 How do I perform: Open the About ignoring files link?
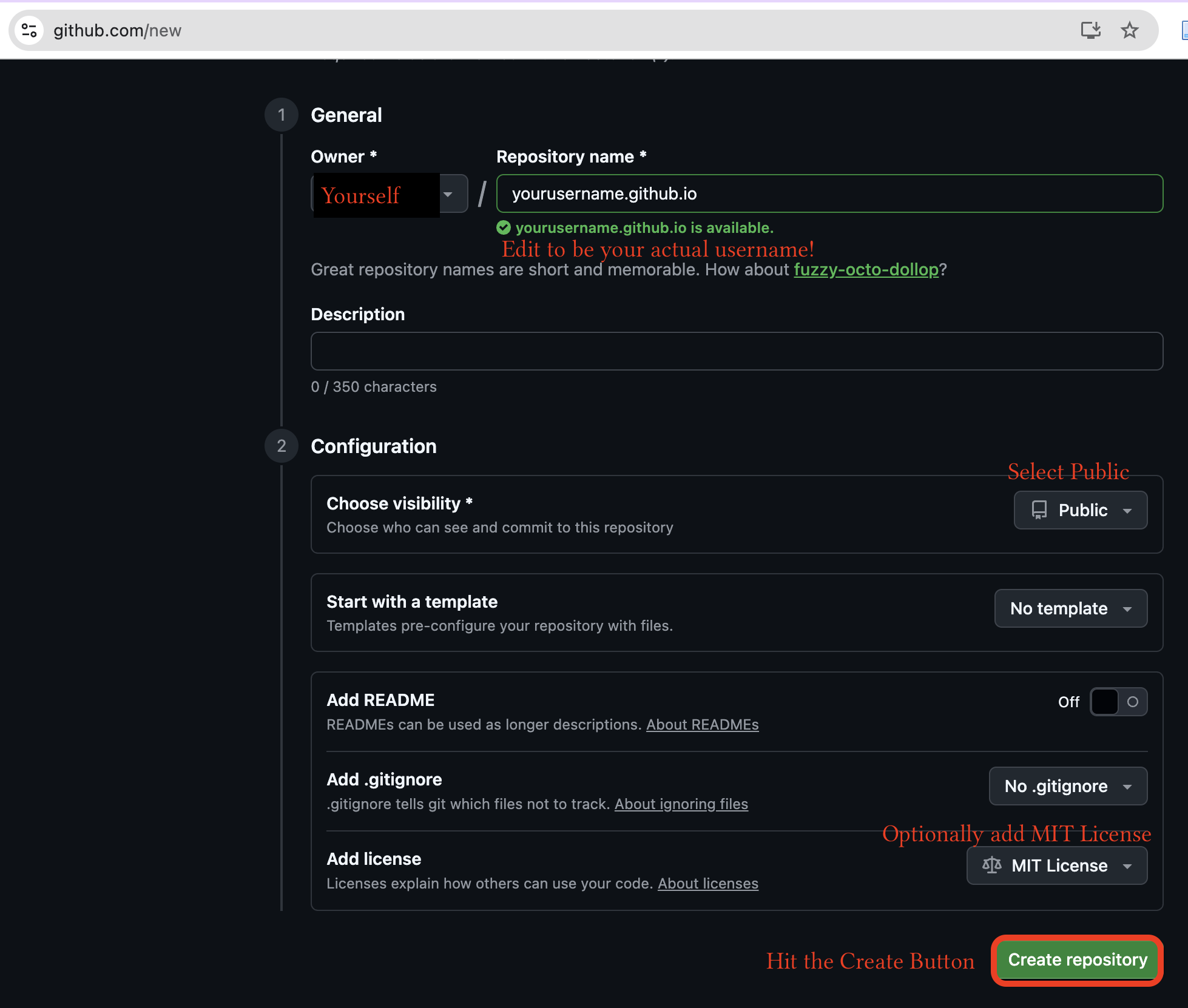tap(681, 804)
